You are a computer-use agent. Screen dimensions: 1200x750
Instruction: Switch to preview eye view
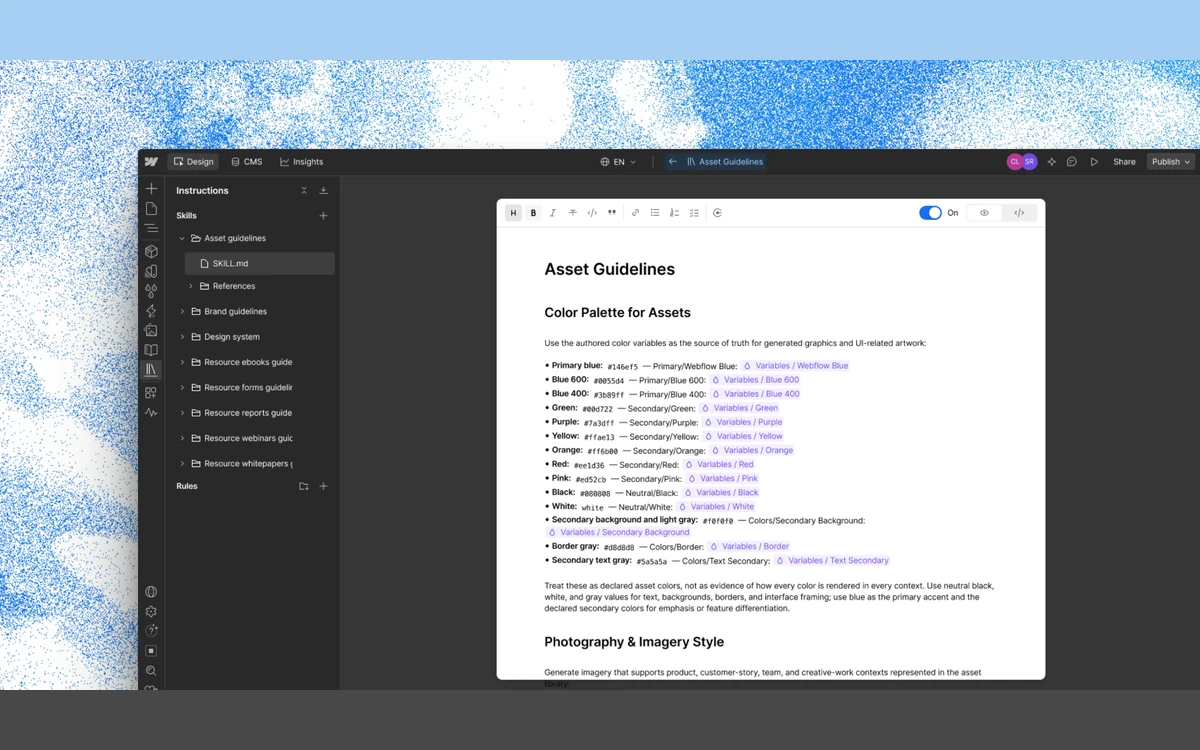984,213
